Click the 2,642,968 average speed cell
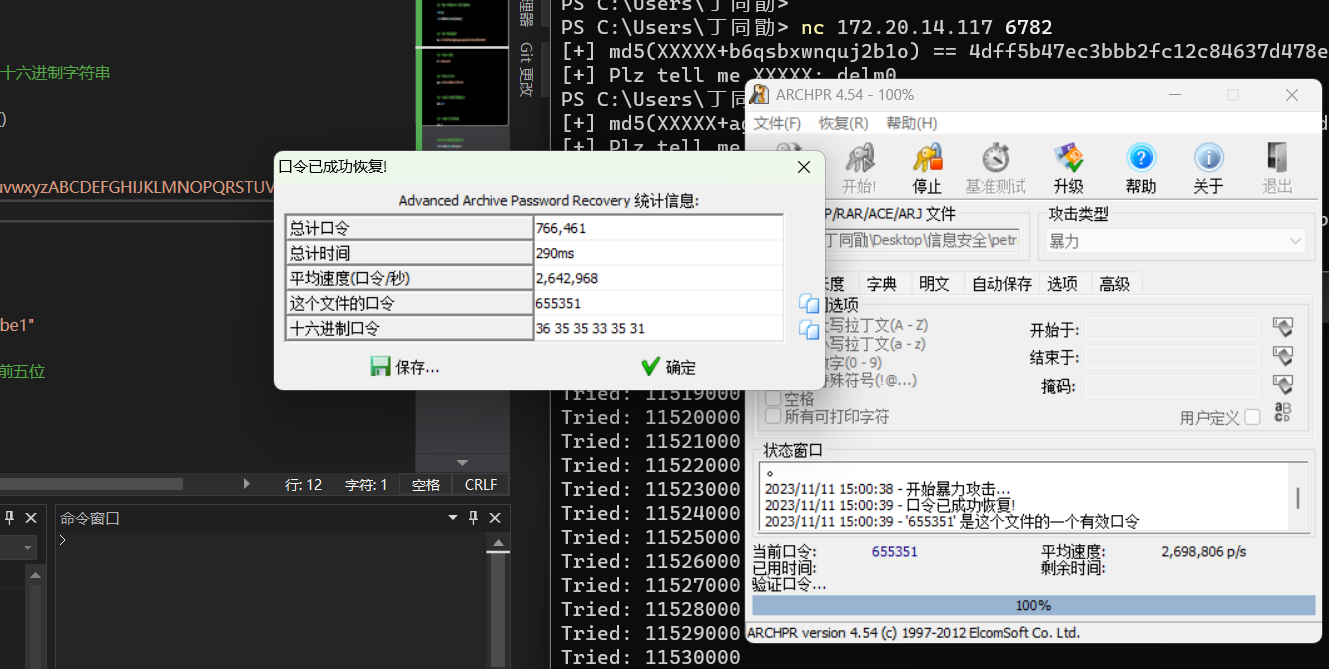1329x669 pixels. click(659, 278)
